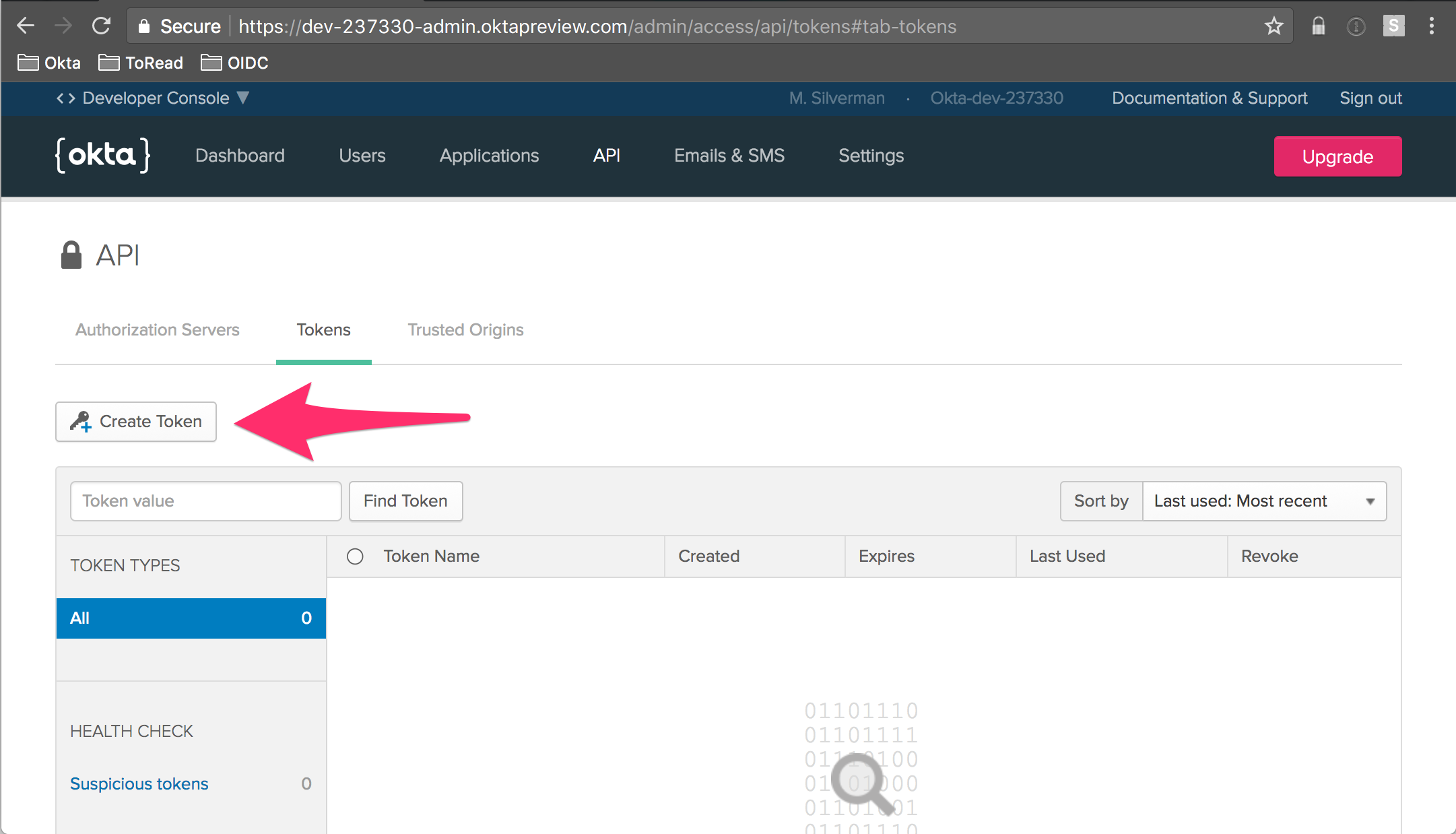Sort by Token Name column header
The height and width of the screenshot is (834, 1456).
(432, 556)
